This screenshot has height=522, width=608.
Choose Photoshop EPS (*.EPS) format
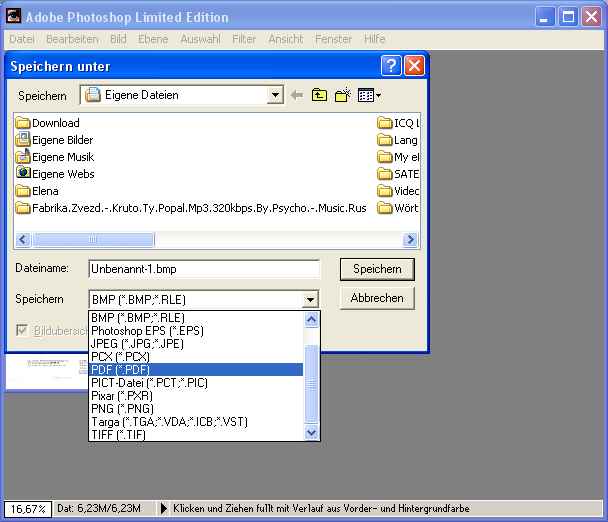195,331
